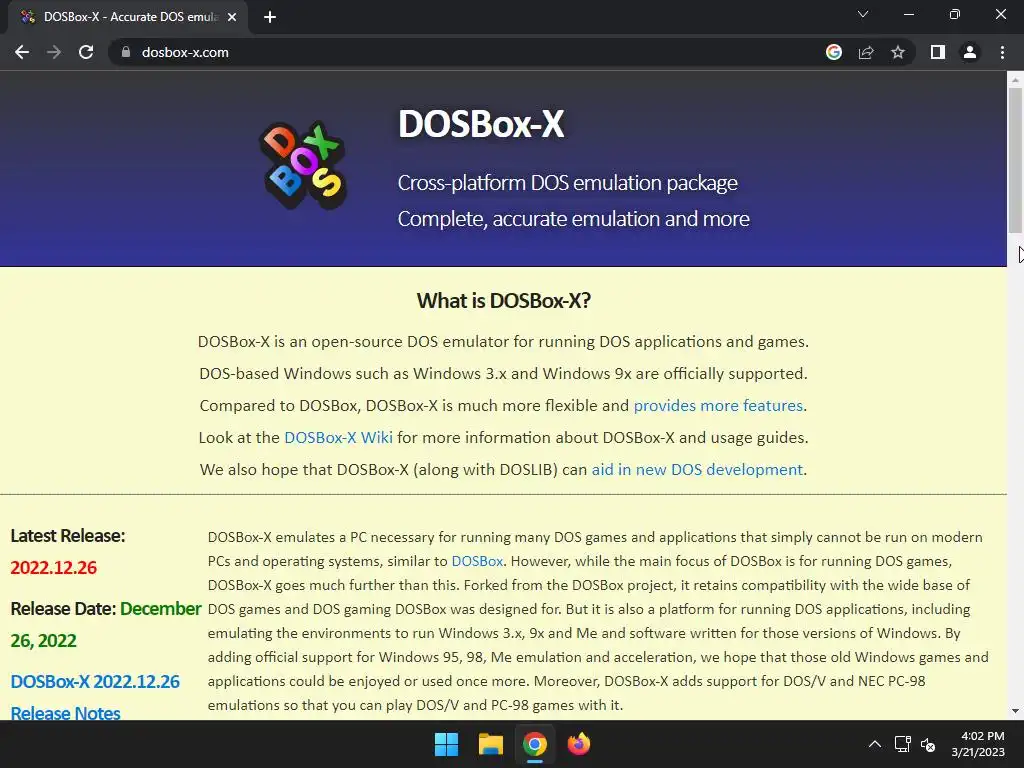1024x768 pixels.
Task: Open a new tab with plus button
Action: (270, 17)
